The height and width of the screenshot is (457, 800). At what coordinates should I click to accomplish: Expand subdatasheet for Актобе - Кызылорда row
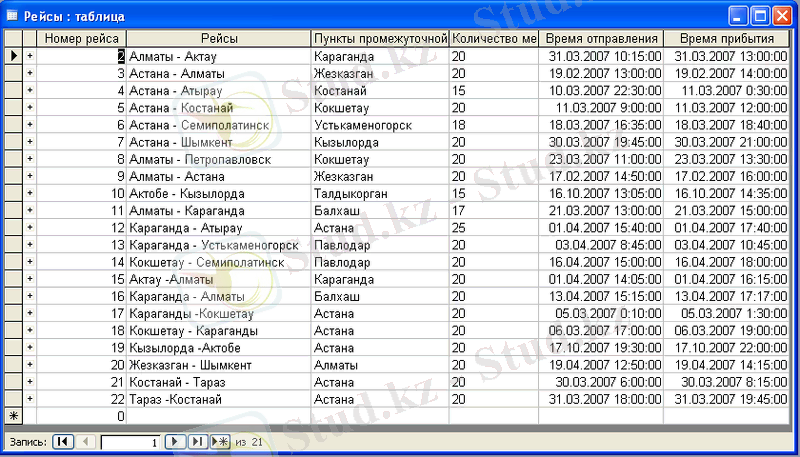[30, 193]
